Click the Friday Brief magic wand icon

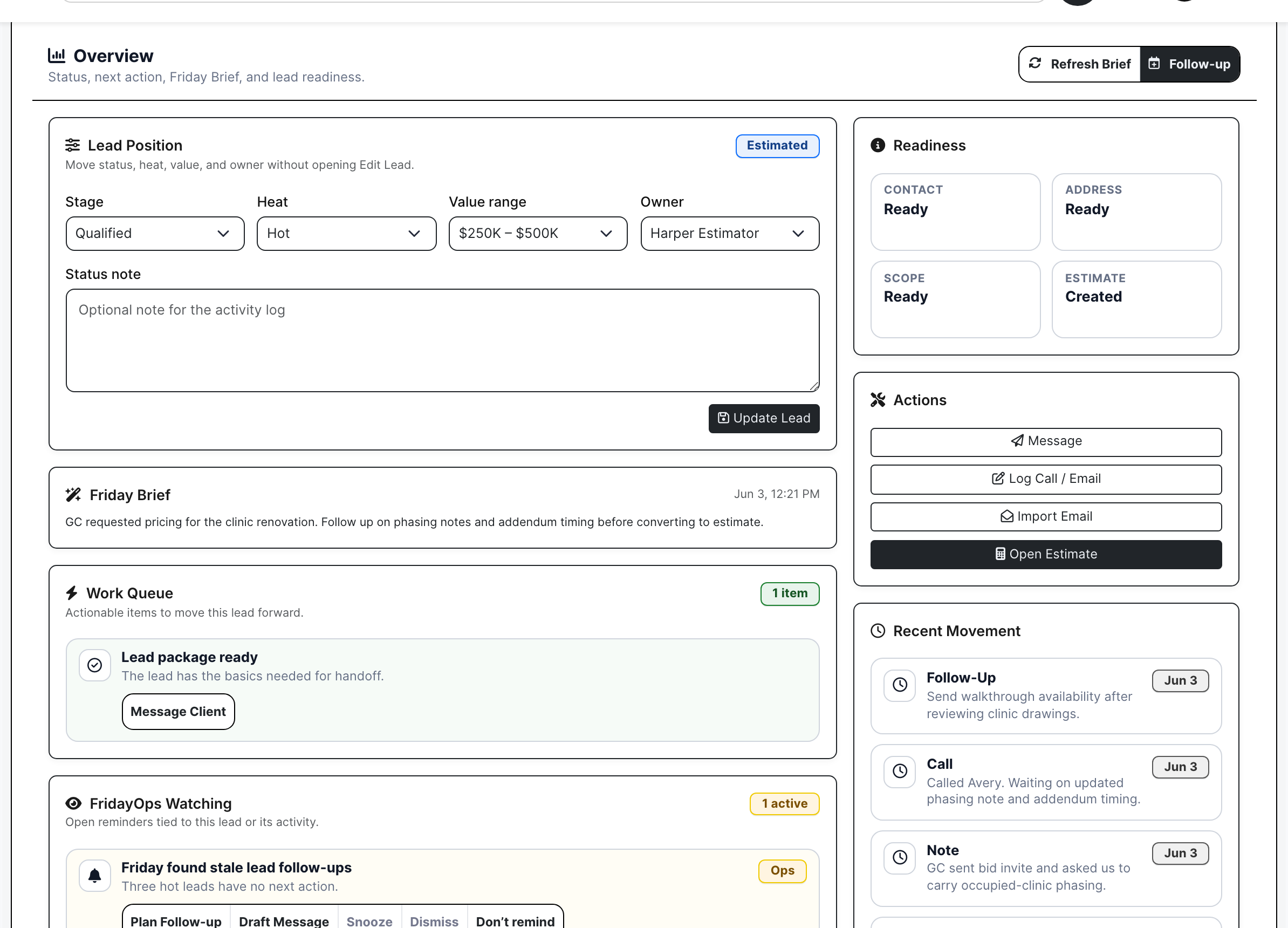(x=73, y=495)
